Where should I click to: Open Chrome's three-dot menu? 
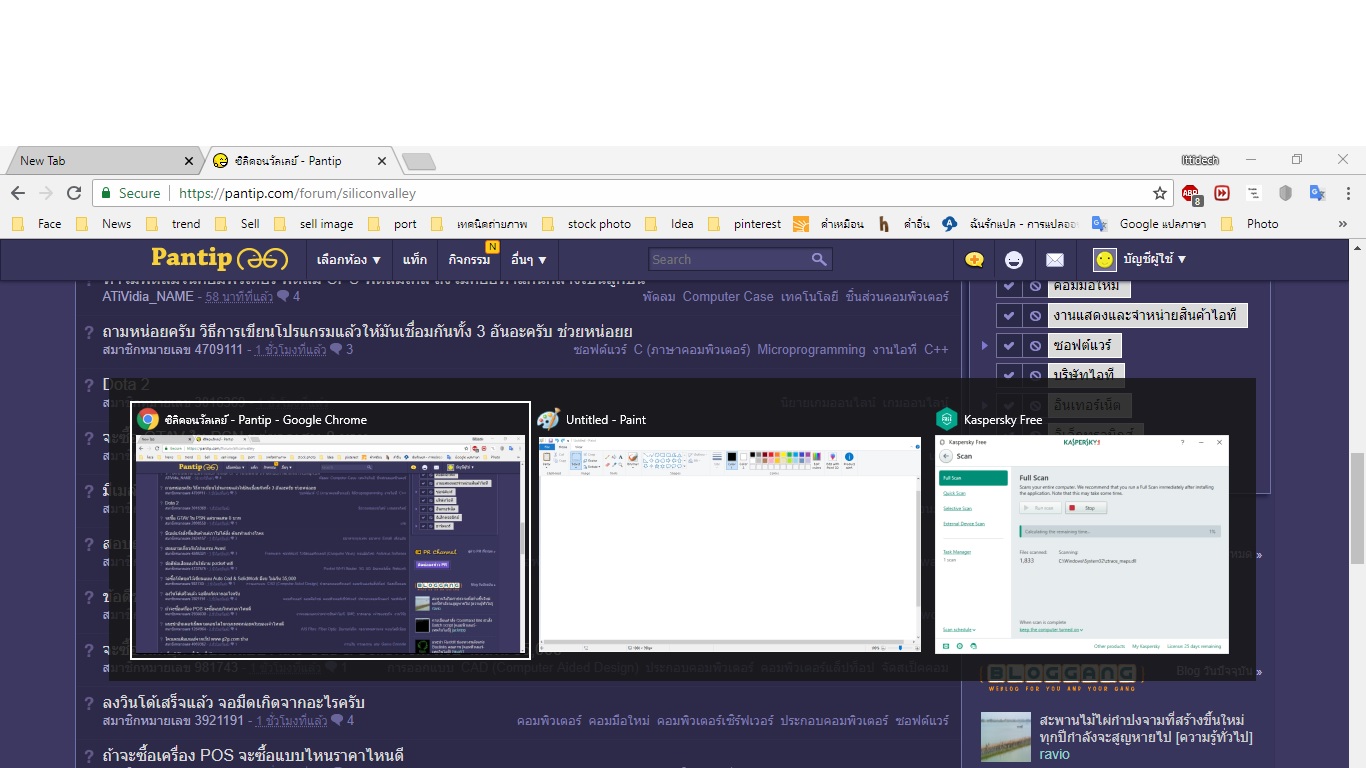click(x=1349, y=193)
